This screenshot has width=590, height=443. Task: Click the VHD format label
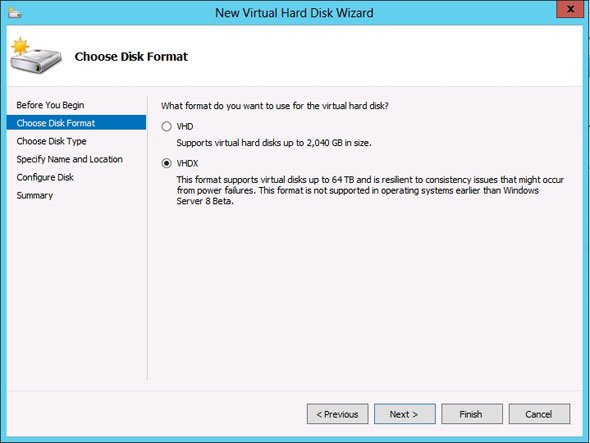pyautogui.click(x=185, y=126)
